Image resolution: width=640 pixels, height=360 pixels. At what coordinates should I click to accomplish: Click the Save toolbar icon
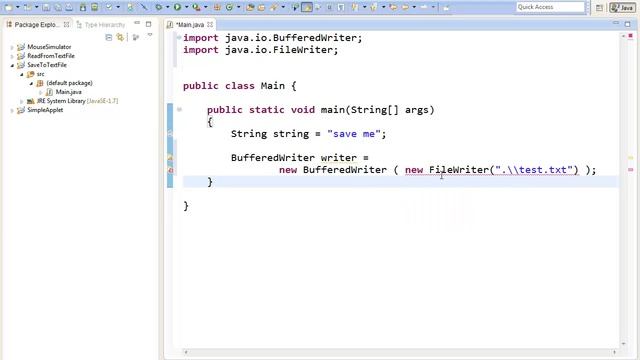(x=46, y=7)
